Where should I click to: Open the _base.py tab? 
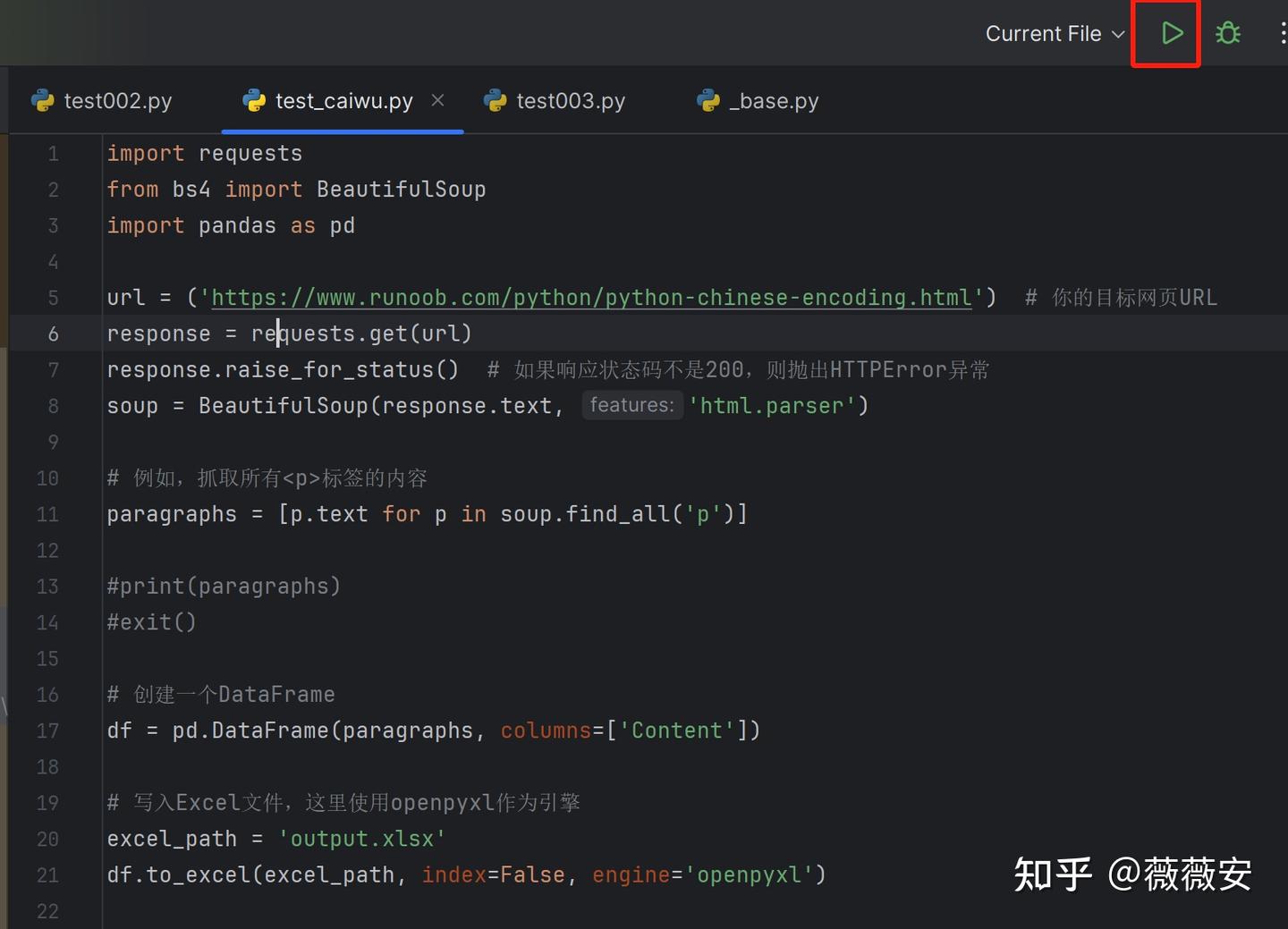[x=774, y=101]
